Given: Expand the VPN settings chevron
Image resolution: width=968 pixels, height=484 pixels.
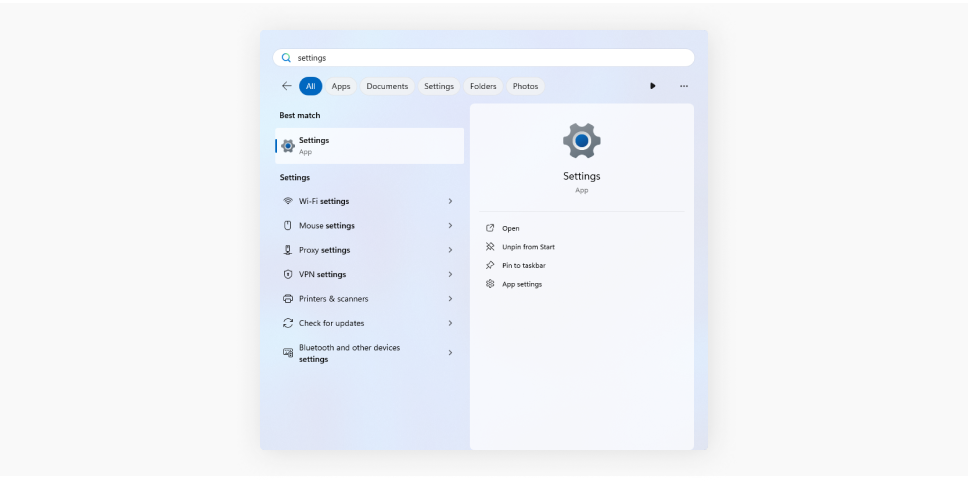Looking at the screenshot, I should (x=450, y=274).
